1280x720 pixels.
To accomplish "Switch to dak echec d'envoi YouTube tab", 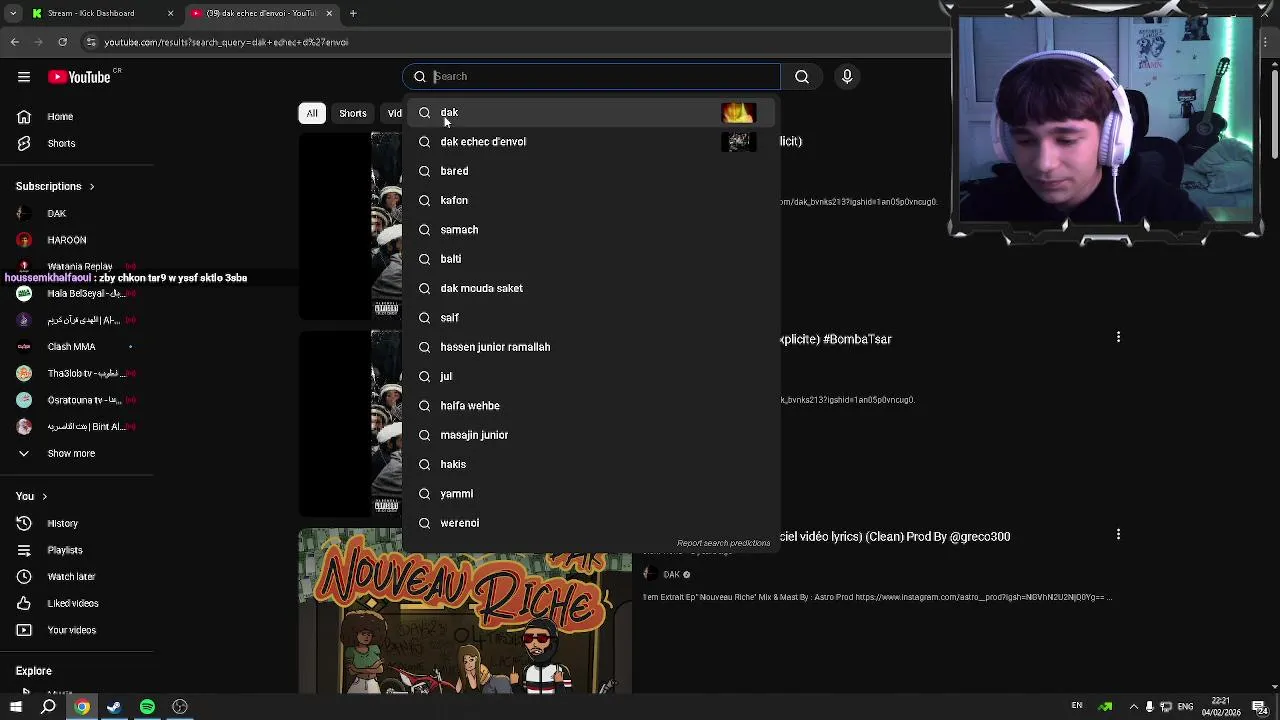I will tap(260, 13).
